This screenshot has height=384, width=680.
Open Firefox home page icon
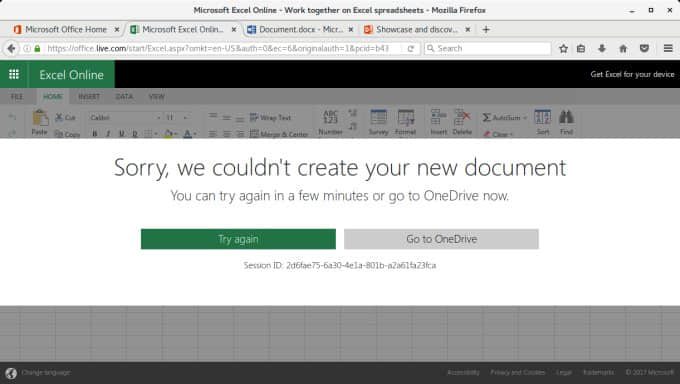pos(623,49)
